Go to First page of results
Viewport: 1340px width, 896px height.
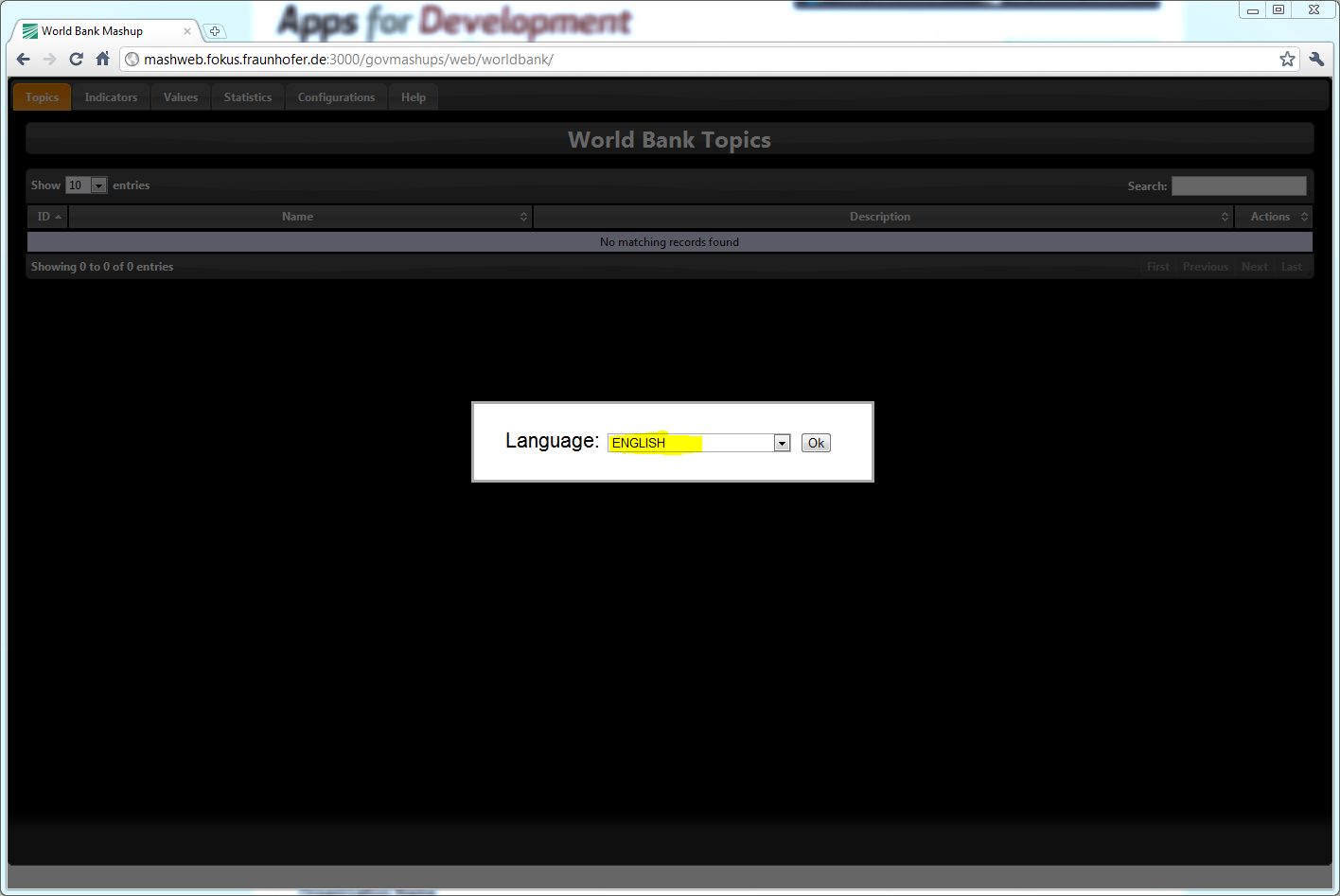(1158, 267)
